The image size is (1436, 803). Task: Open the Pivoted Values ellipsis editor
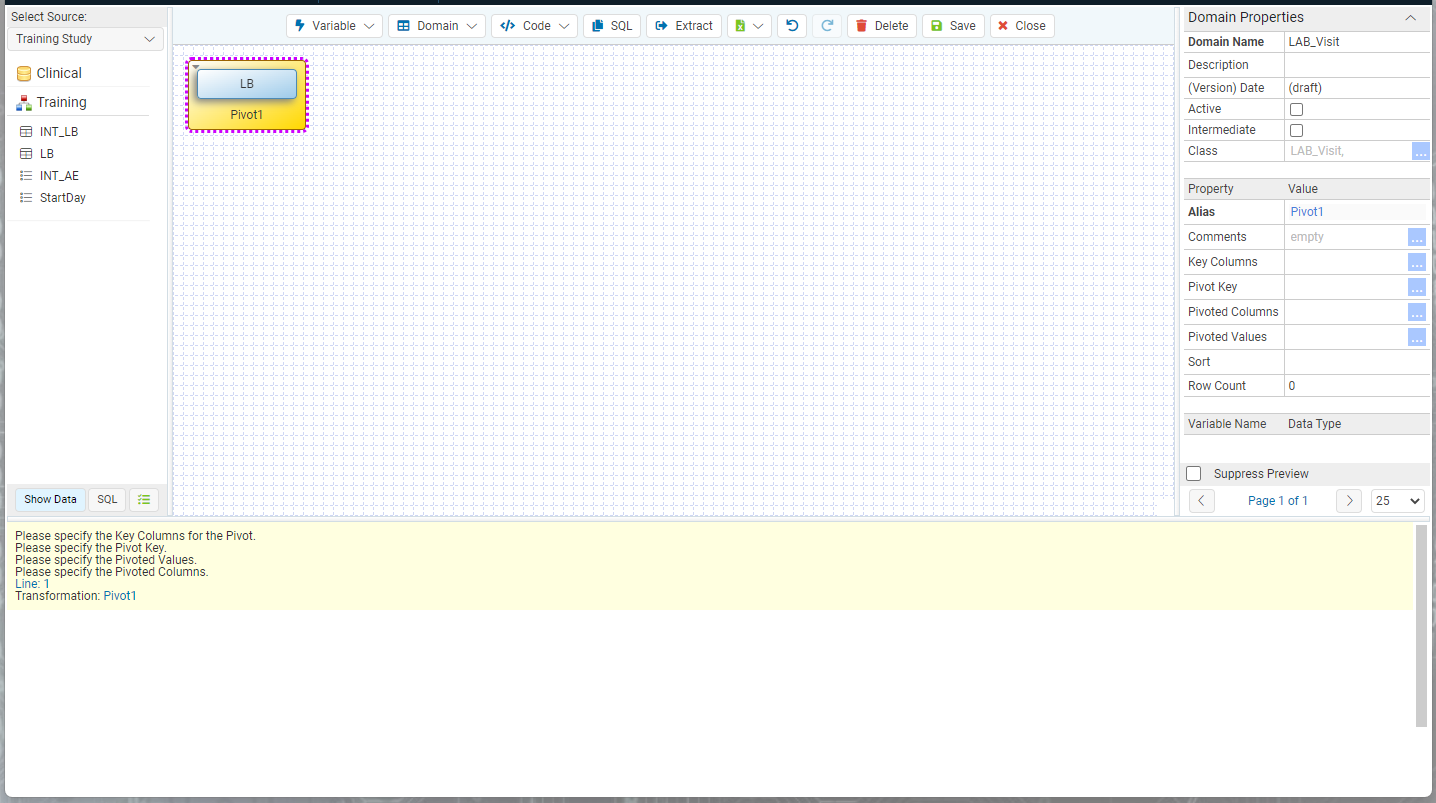pyautogui.click(x=1417, y=337)
